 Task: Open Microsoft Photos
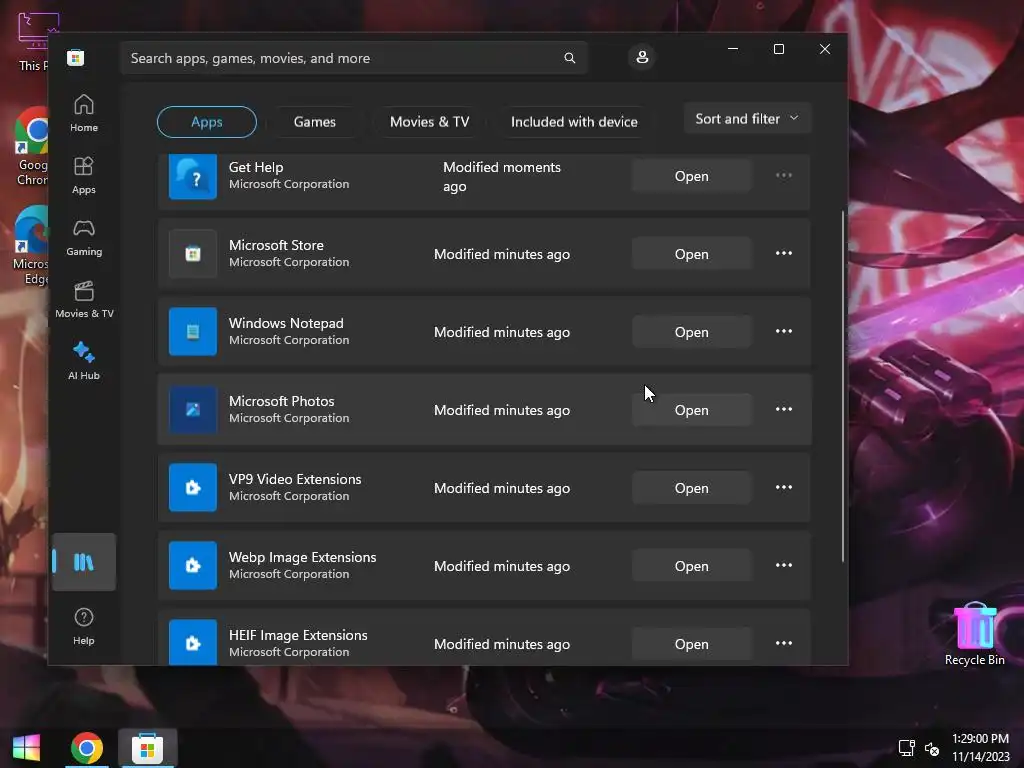(692, 410)
